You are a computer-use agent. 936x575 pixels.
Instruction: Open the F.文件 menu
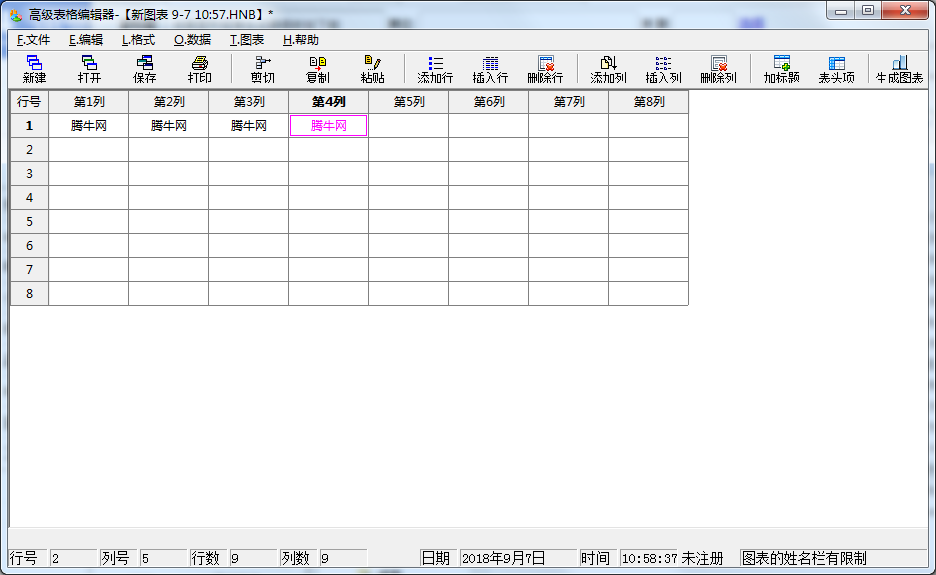pyautogui.click(x=33, y=40)
